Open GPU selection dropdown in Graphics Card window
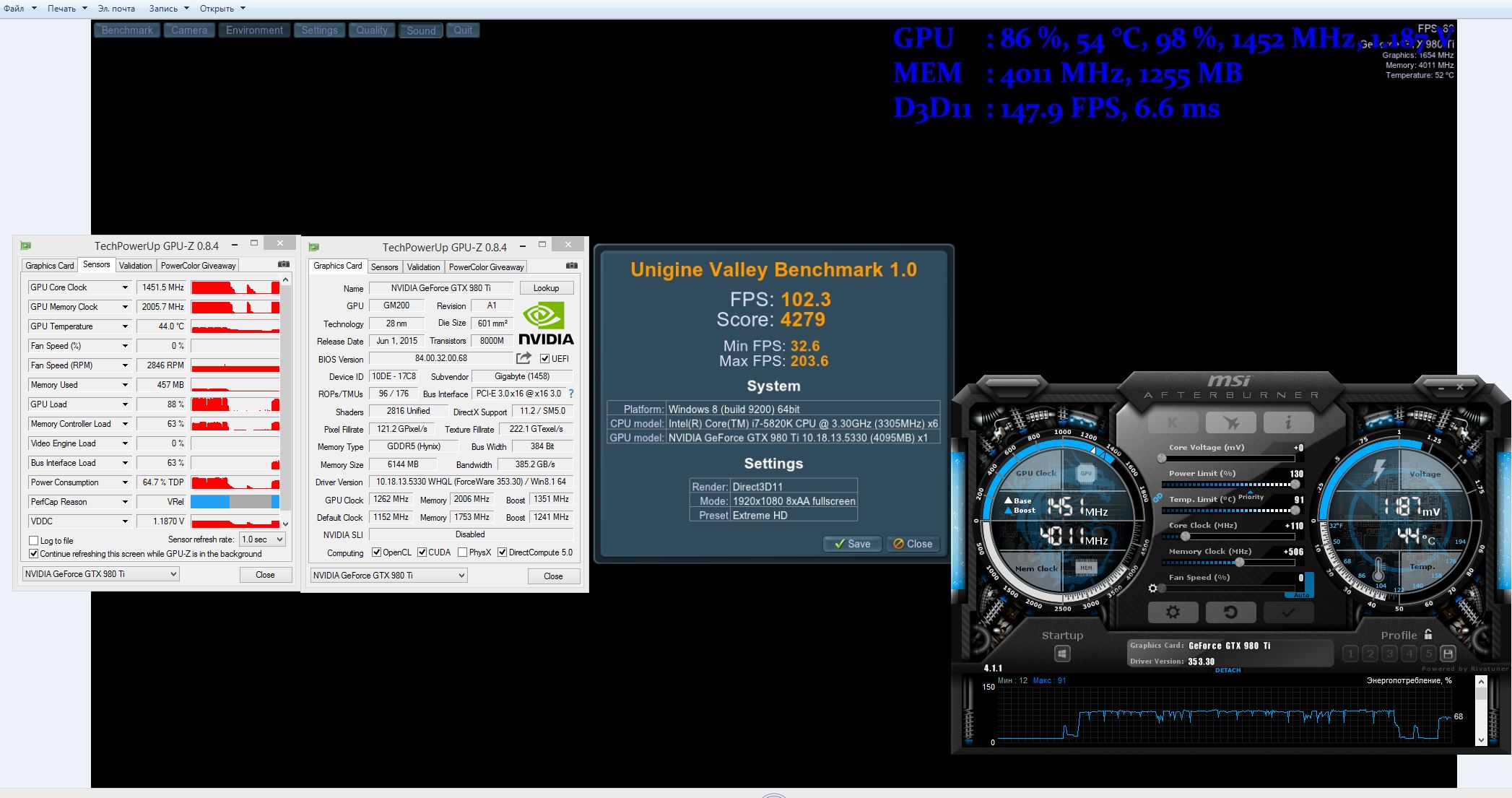This screenshot has height=798, width=1512. coord(388,576)
